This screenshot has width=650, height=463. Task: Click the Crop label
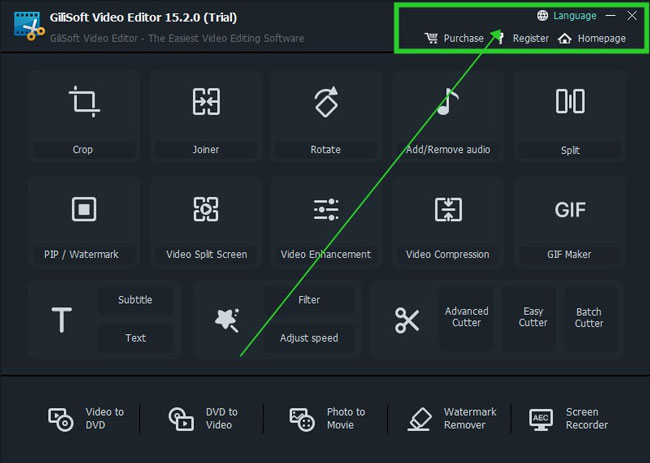82,149
